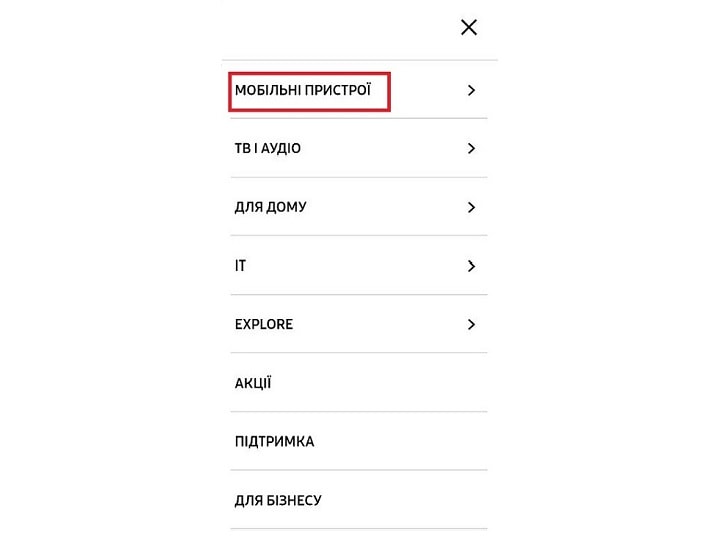Image resolution: width=720 pixels, height=552 pixels.
Task: Expand the EXPLORE submenu arrow
Action: [x=471, y=325]
